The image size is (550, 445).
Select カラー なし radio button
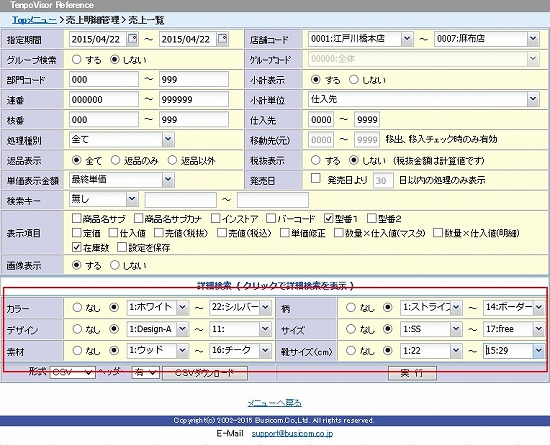coord(77,308)
